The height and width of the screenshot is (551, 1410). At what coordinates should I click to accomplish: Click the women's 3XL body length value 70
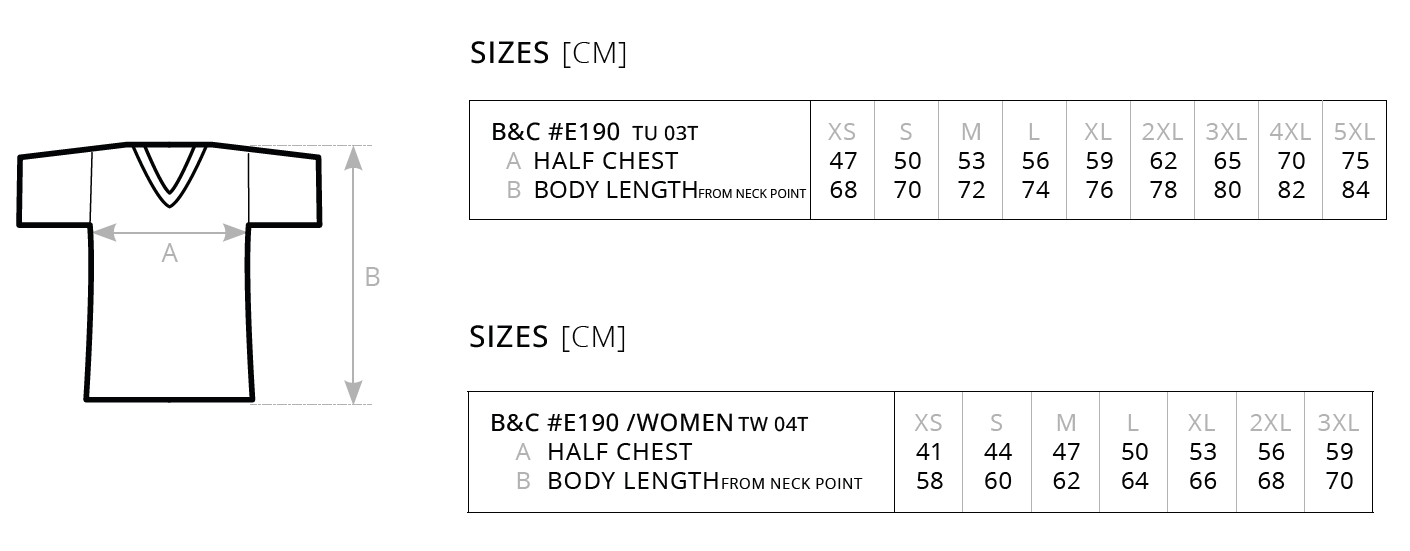pyautogui.click(x=1338, y=481)
